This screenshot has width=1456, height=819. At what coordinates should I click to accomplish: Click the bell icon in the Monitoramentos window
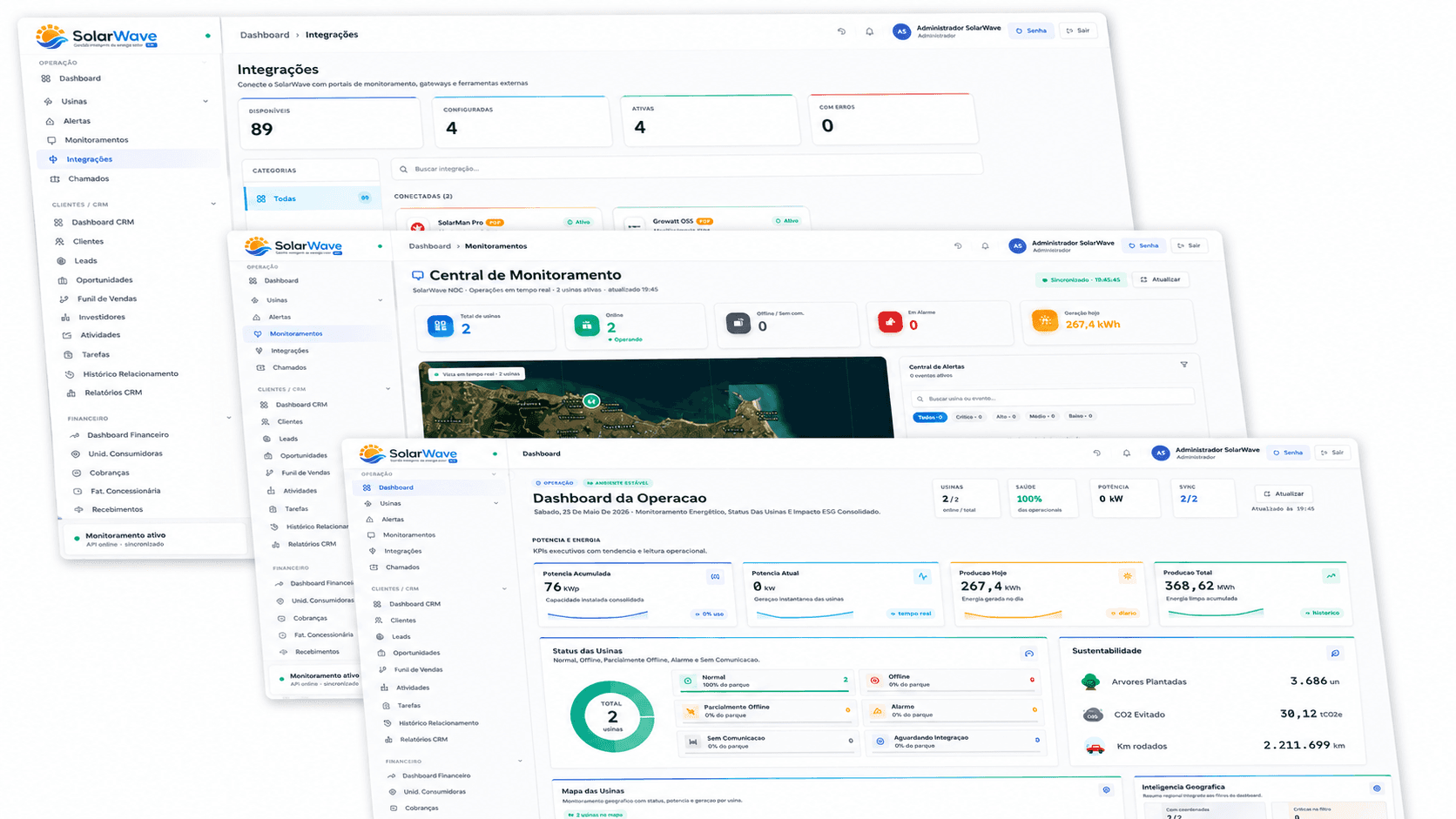tap(985, 246)
